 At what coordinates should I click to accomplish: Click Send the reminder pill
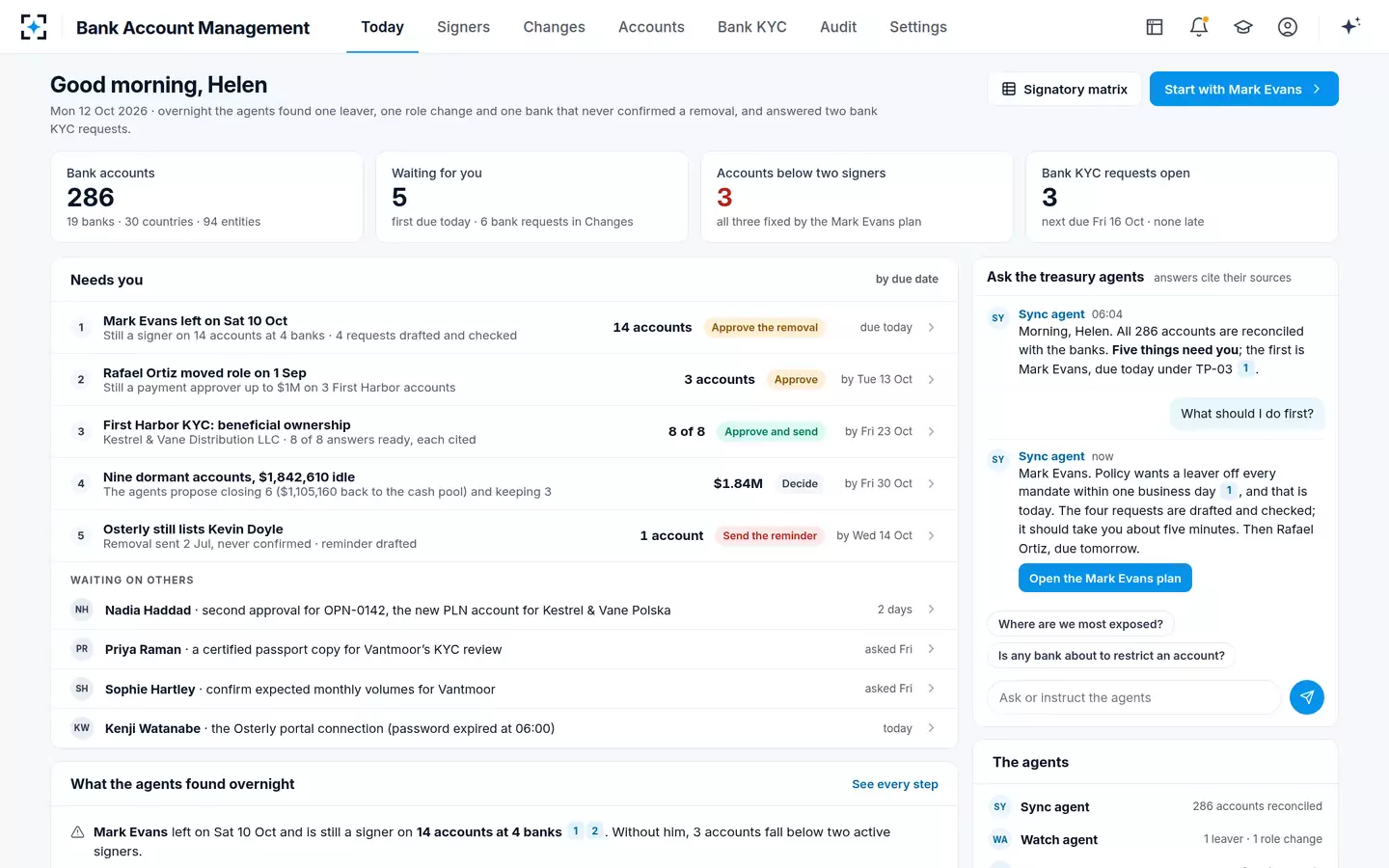[x=770, y=536]
